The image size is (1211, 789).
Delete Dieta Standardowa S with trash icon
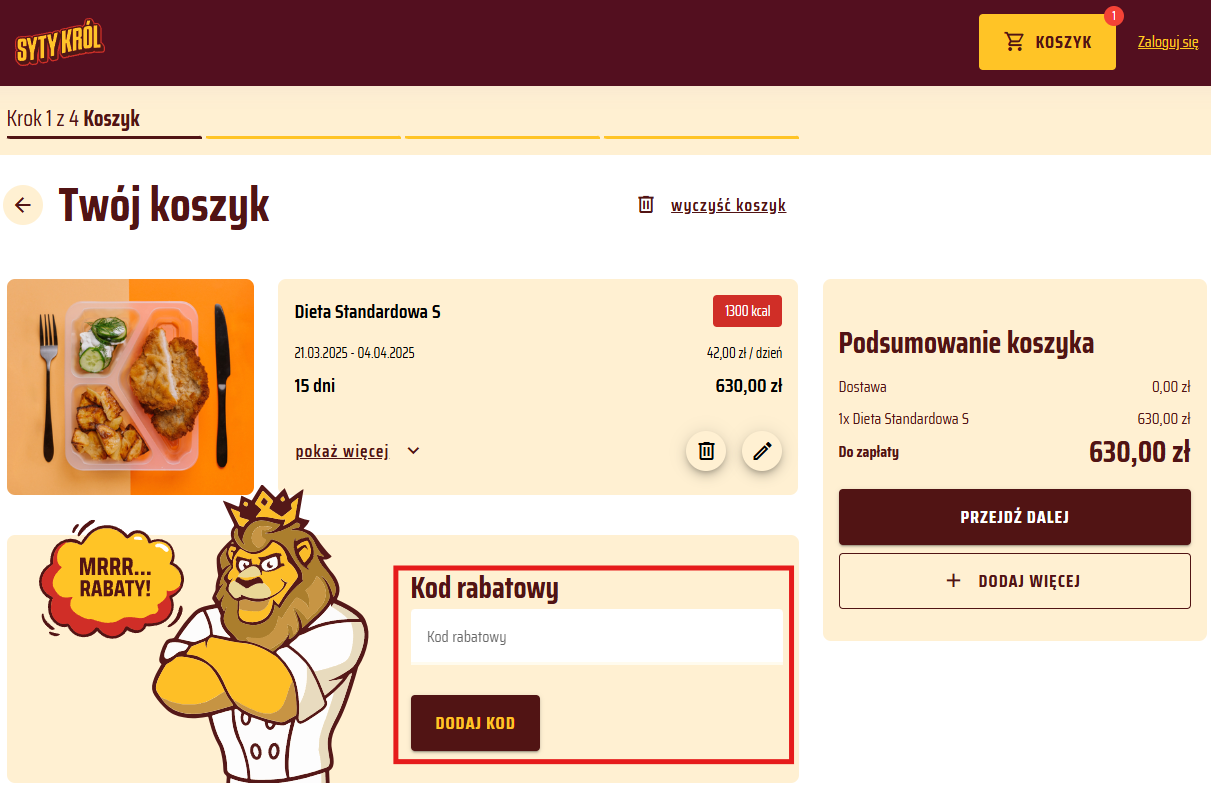(706, 451)
